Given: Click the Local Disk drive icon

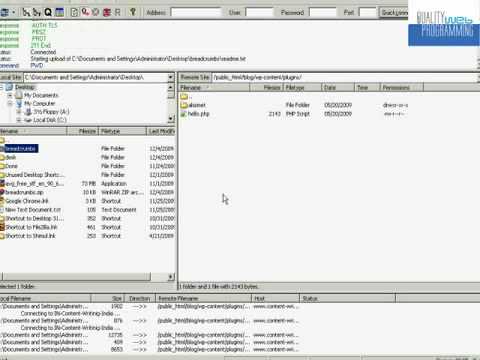Looking at the screenshot, I should [x=28, y=120].
